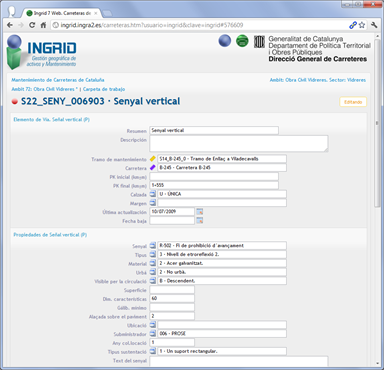The width and height of the screenshot is (384, 370).
Task: Click the green telephone icon in header
Action: click(242, 41)
